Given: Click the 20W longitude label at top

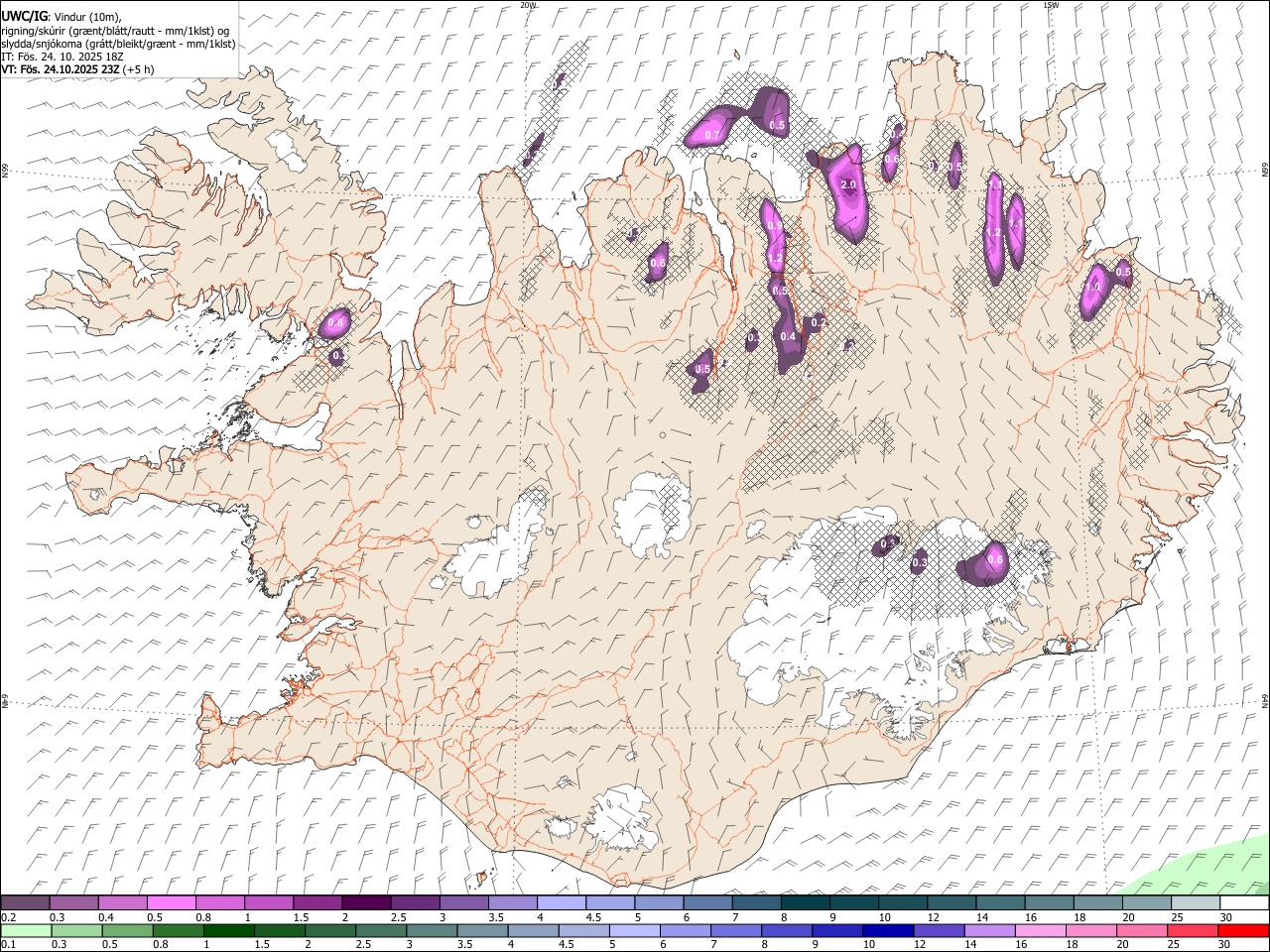Looking at the screenshot, I should pyautogui.click(x=528, y=5).
